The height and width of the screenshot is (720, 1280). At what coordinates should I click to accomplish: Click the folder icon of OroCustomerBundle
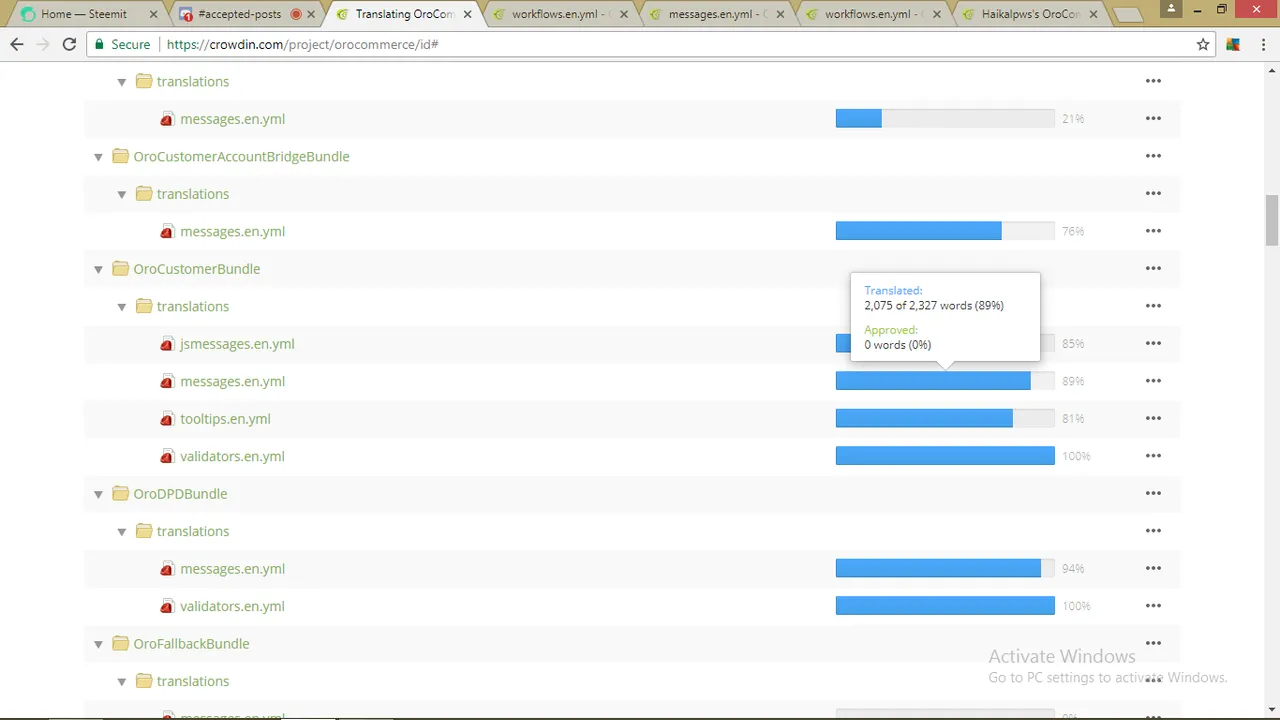point(120,268)
